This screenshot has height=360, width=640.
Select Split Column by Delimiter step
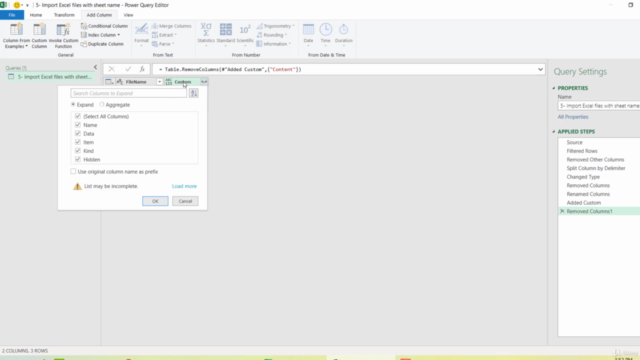pos(596,168)
